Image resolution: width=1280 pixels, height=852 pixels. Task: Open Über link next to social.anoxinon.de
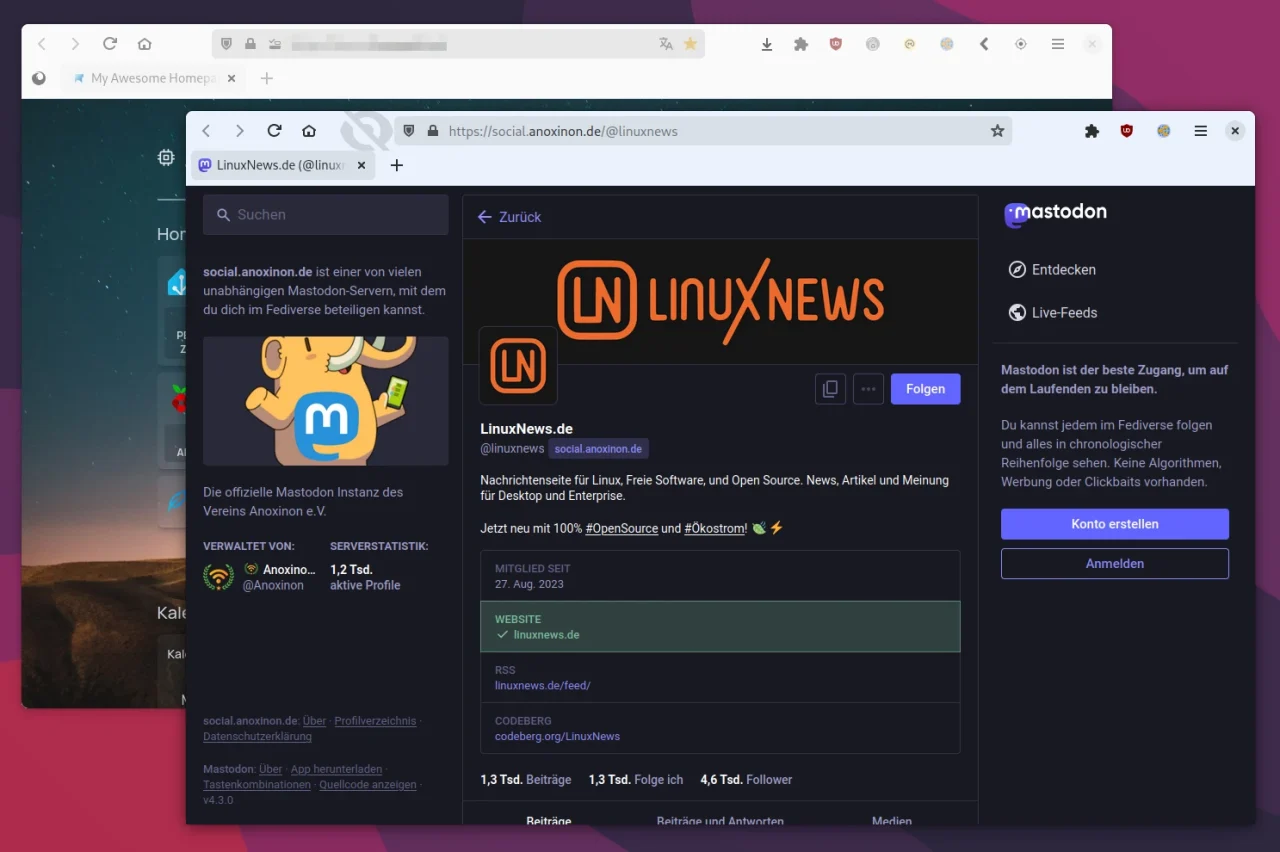pyautogui.click(x=315, y=721)
